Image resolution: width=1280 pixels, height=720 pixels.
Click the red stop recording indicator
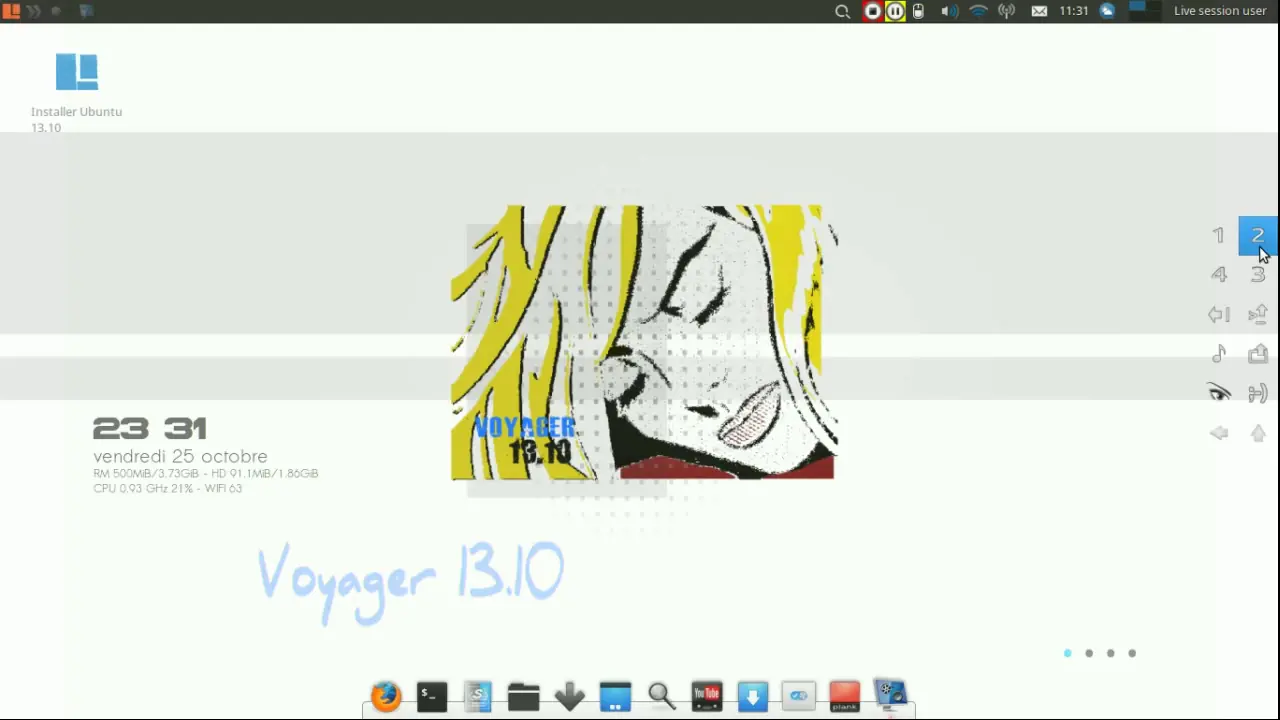click(873, 11)
